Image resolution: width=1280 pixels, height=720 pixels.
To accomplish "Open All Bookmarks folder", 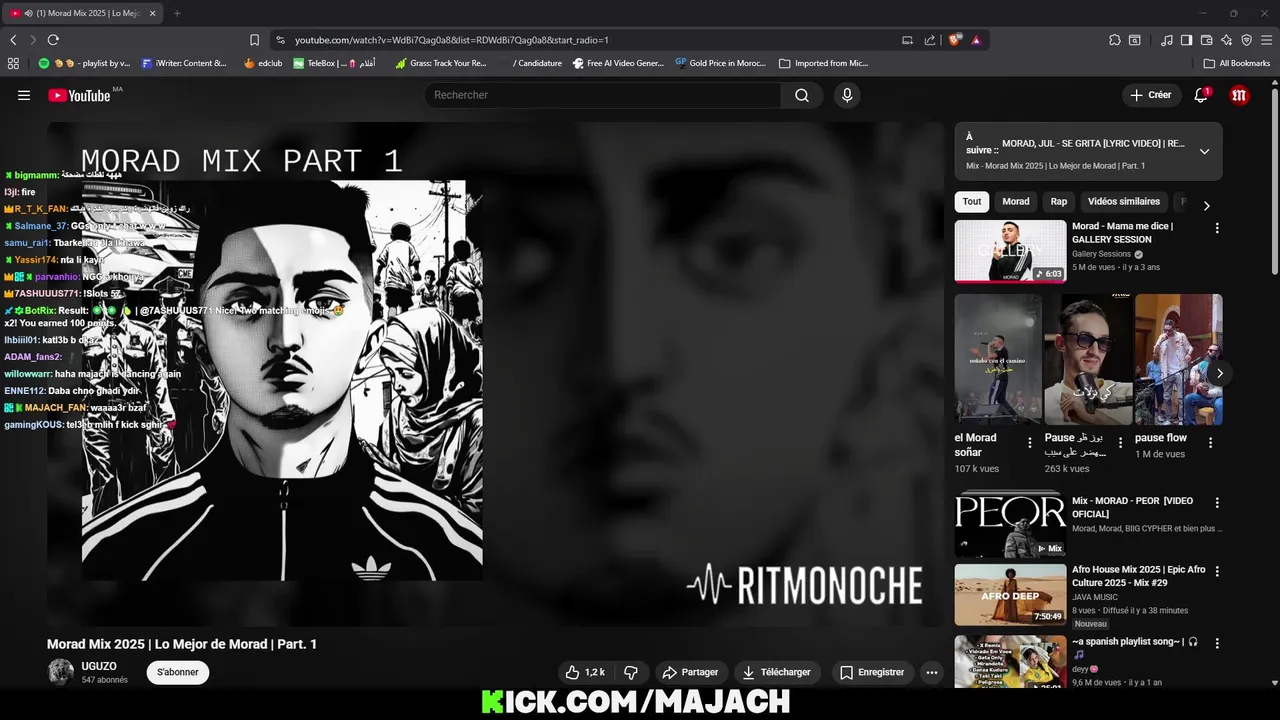I will click(x=1237, y=63).
